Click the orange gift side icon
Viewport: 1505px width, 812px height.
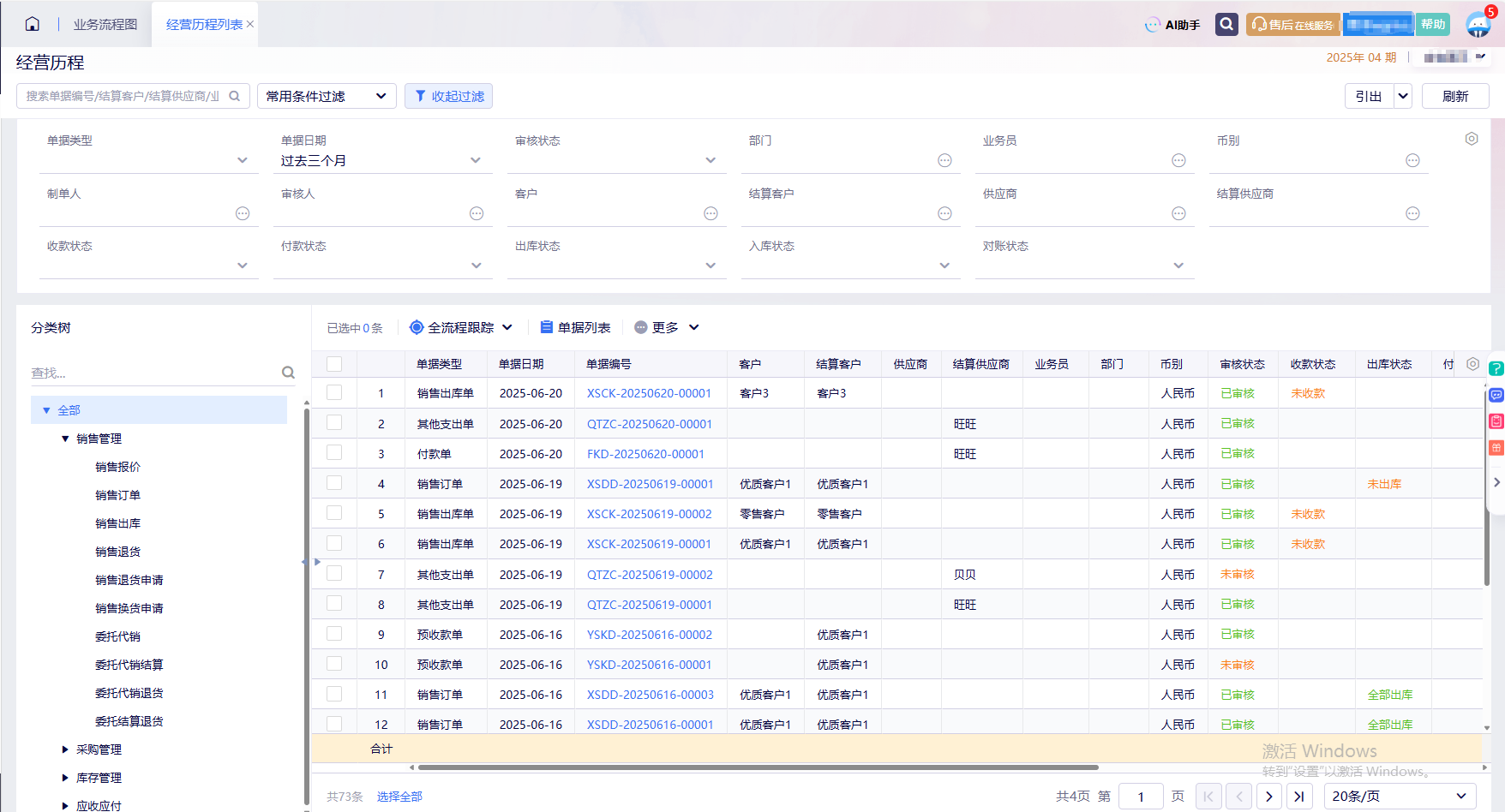[1496, 448]
